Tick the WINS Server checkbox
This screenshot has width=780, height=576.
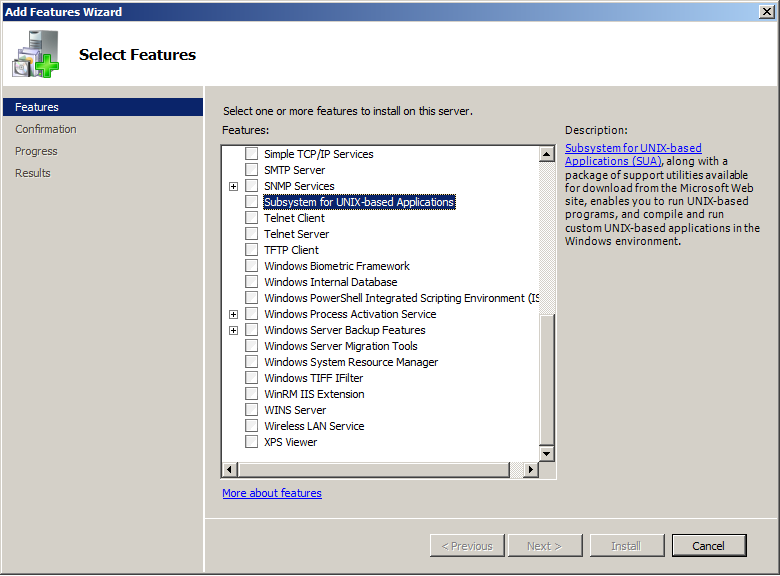click(x=252, y=409)
